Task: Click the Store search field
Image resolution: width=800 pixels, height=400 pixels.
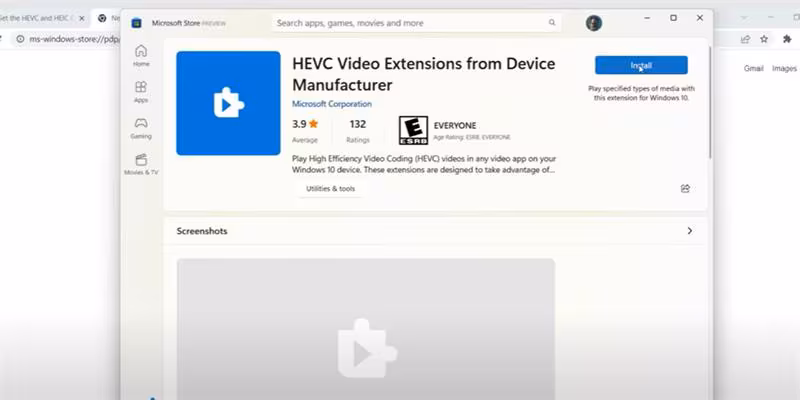Action: [x=416, y=23]
